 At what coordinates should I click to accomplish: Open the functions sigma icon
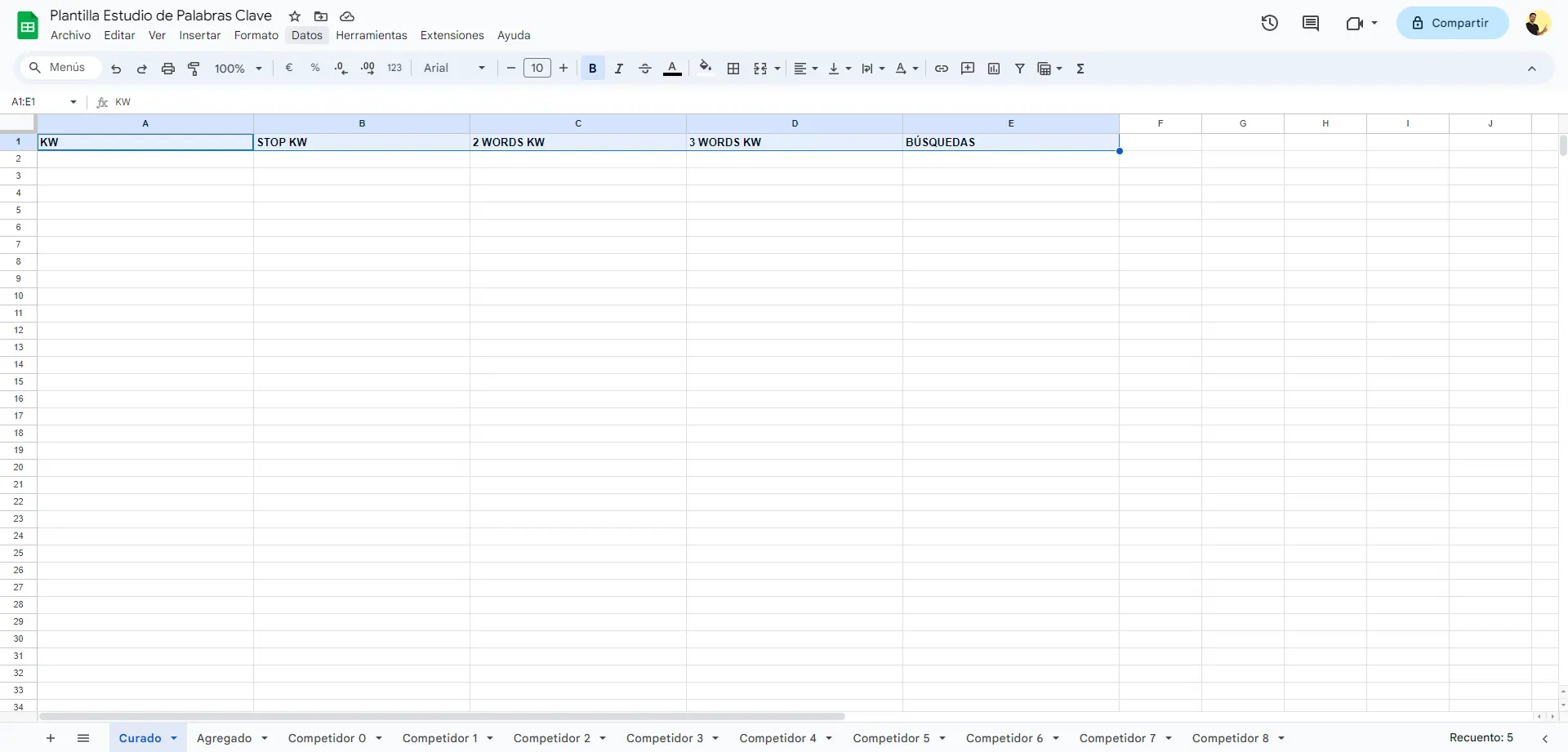[1080, 69]
